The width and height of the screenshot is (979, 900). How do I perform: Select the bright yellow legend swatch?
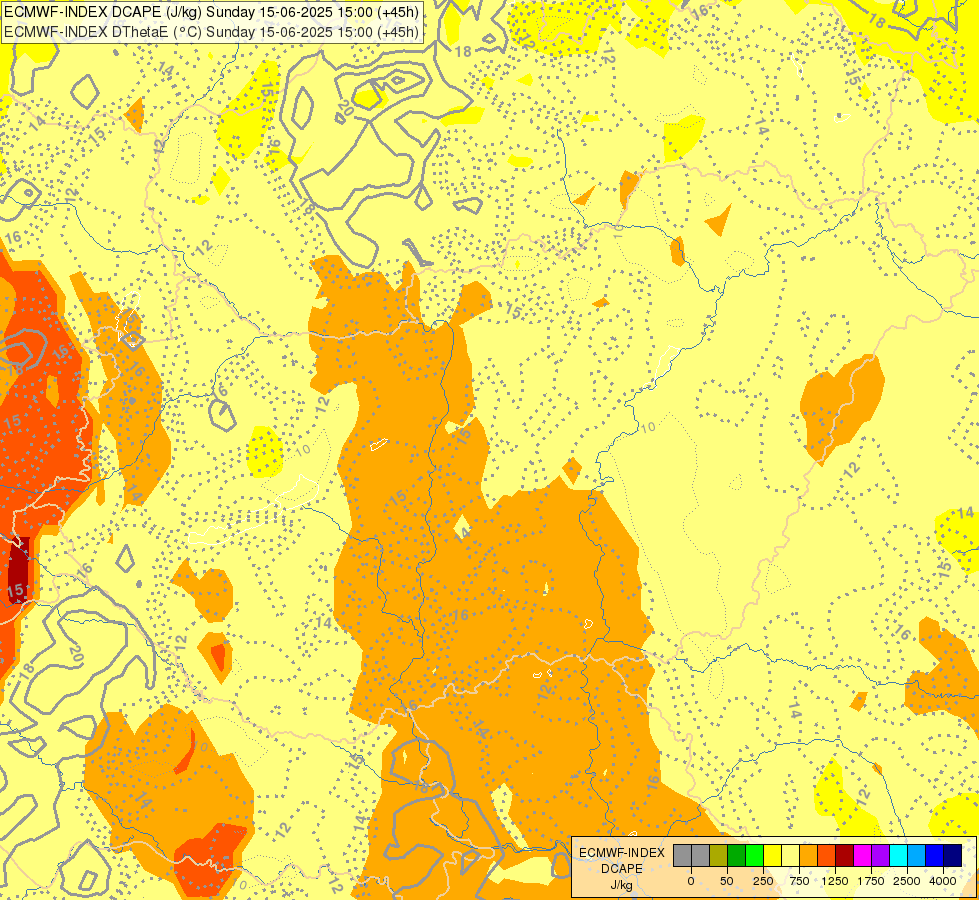pos(773,855)
